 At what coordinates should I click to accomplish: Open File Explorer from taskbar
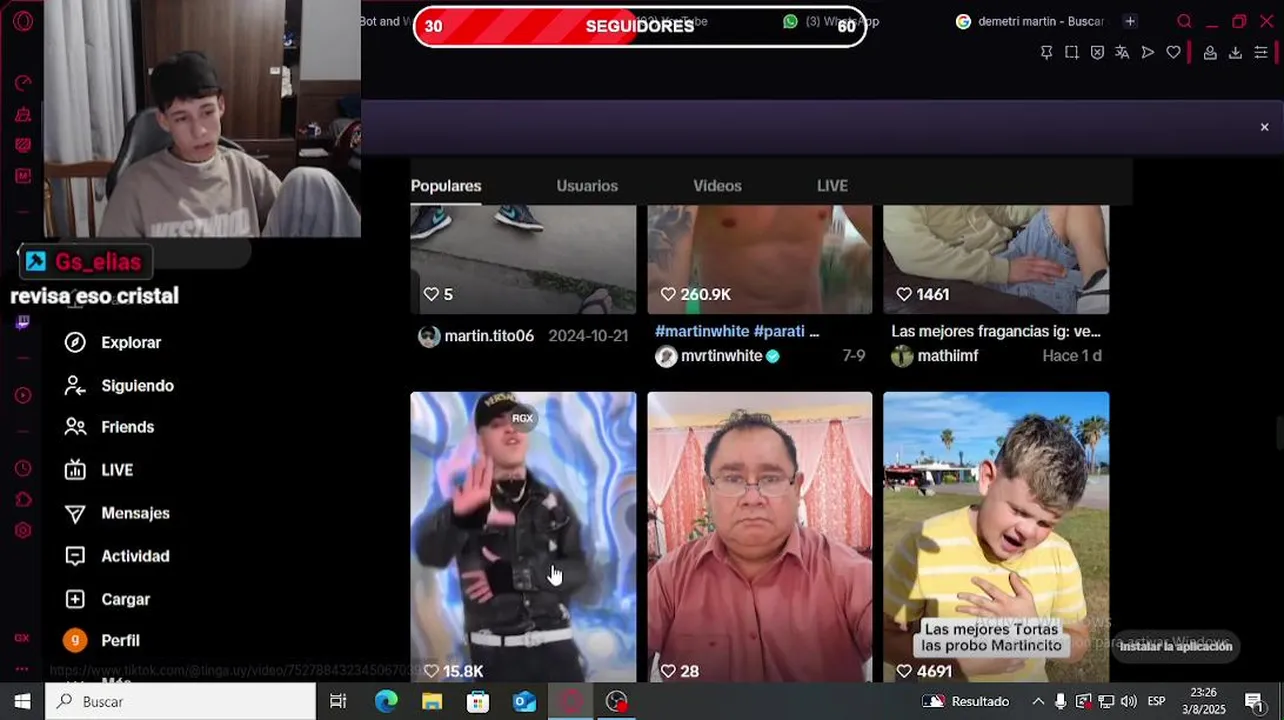pos(432,701)
